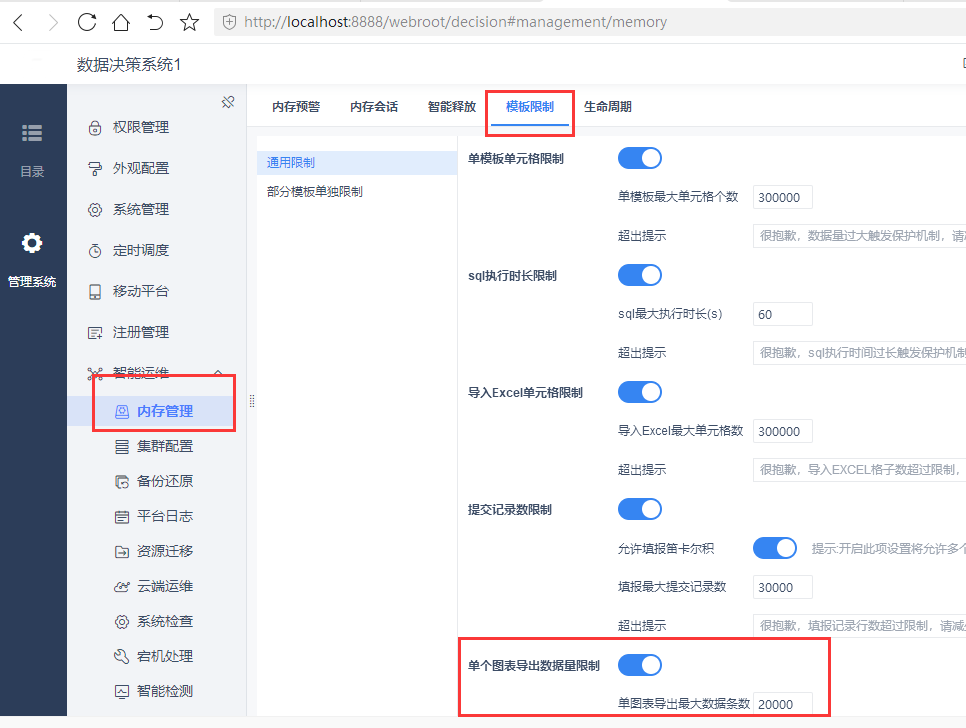Image resolution: width=966 pixels, height=728 pixels.
Task: Click the sql最大执行时长 input field
Action: click(x=782, y=314)
